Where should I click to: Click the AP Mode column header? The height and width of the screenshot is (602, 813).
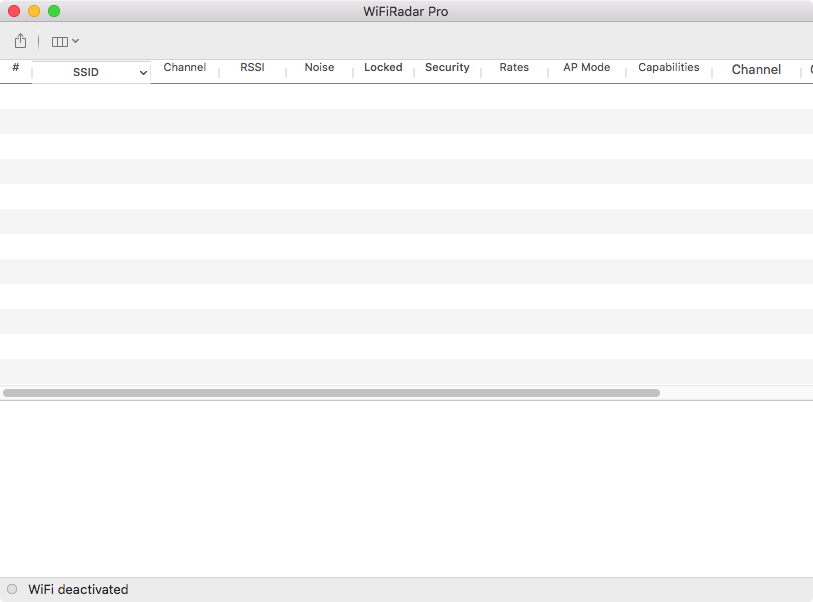pyautogui.click(x=586, y=67)
